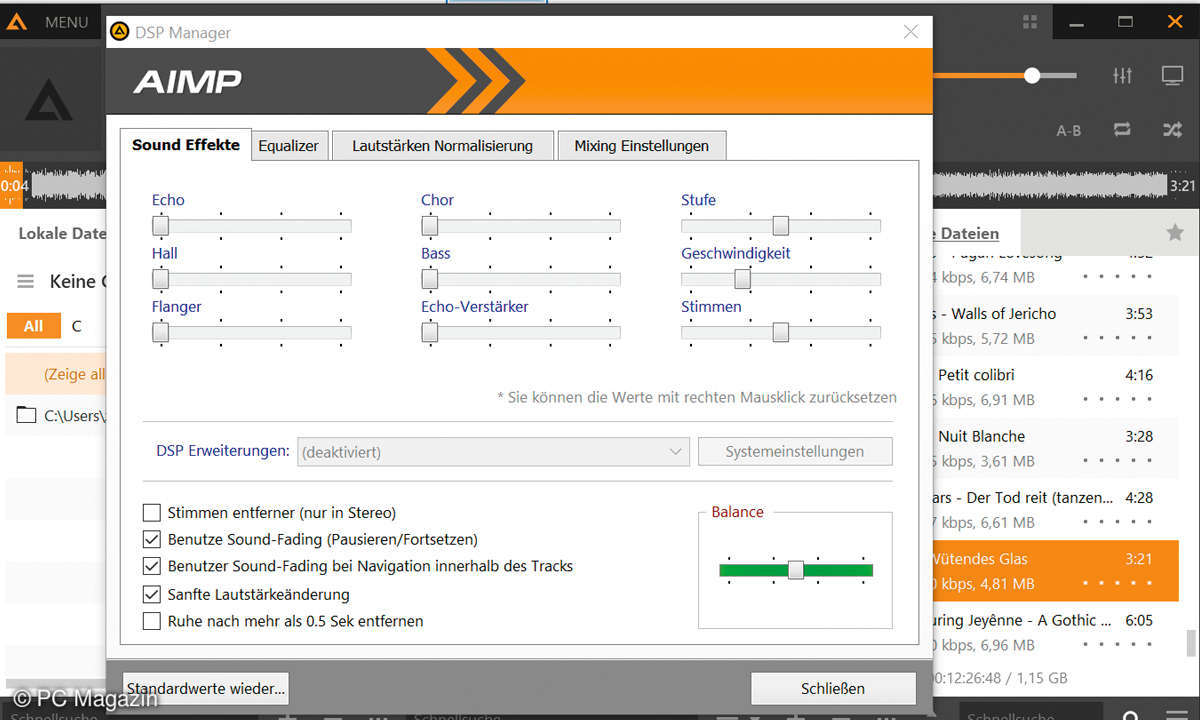Click the (Zeige all row in library
The height and width of the screenshot is (720, 1200).
[x=55, y=375]
